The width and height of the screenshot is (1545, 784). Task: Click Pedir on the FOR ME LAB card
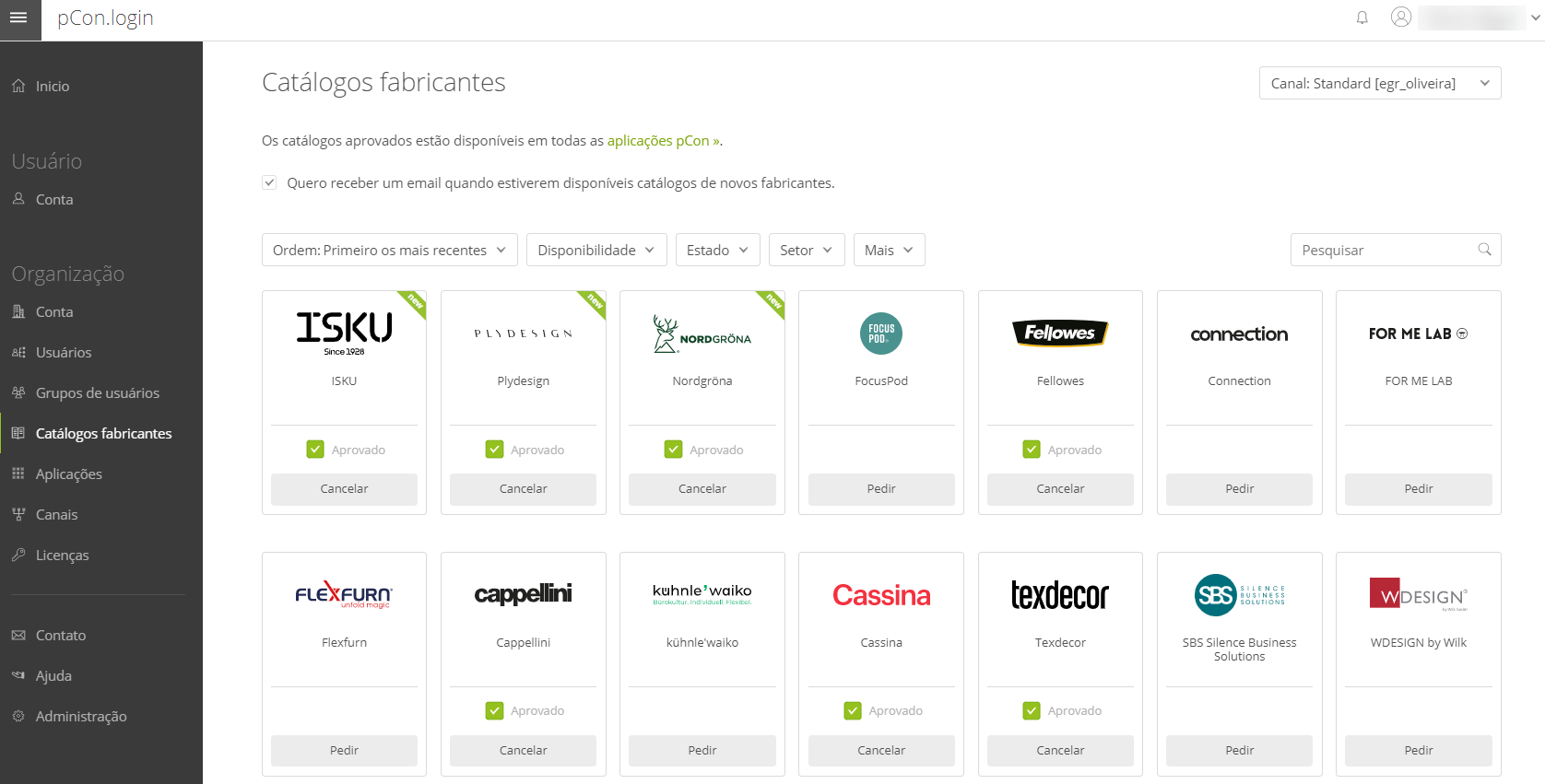pyautogui.click(x=1418, y=489)
